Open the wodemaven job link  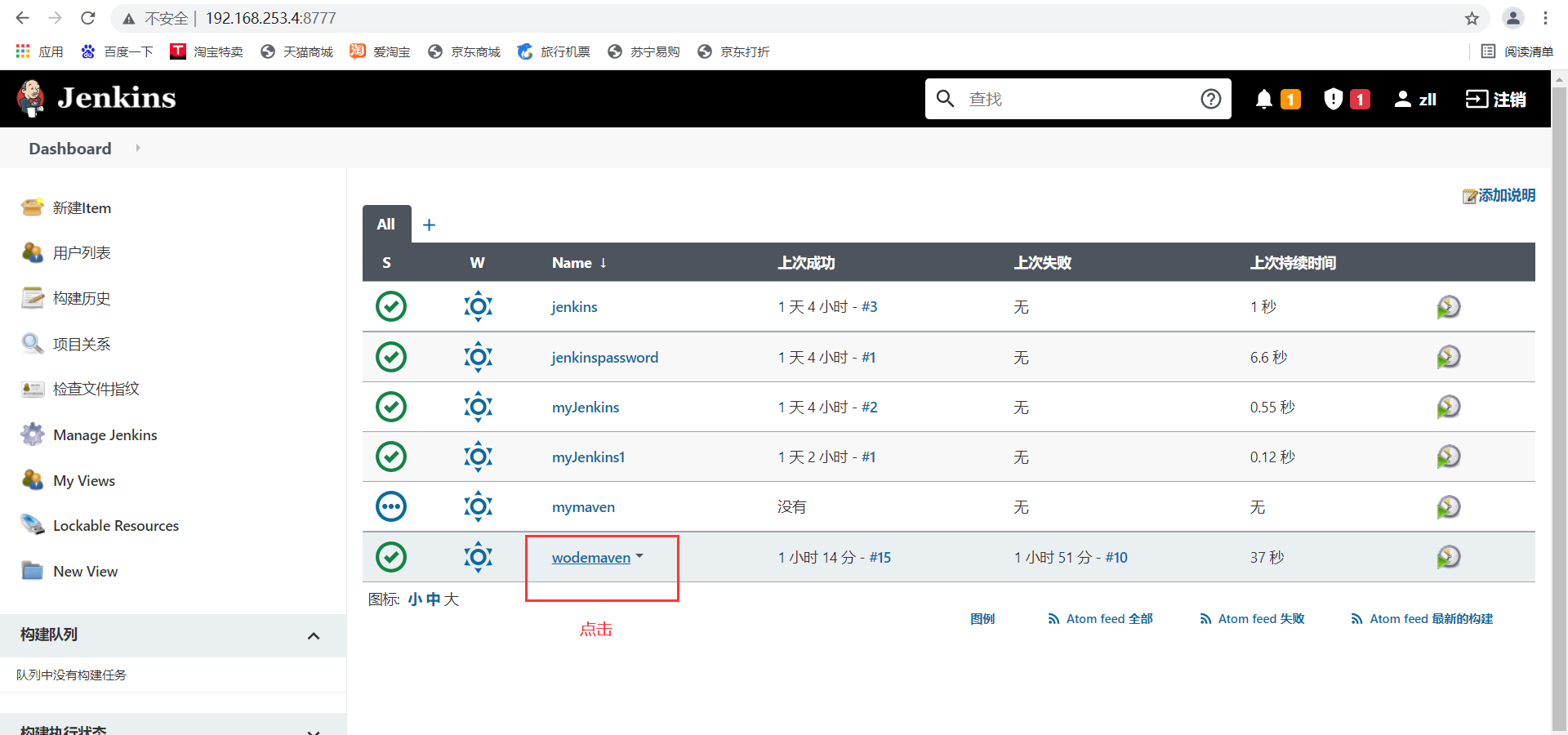point(591,558)
